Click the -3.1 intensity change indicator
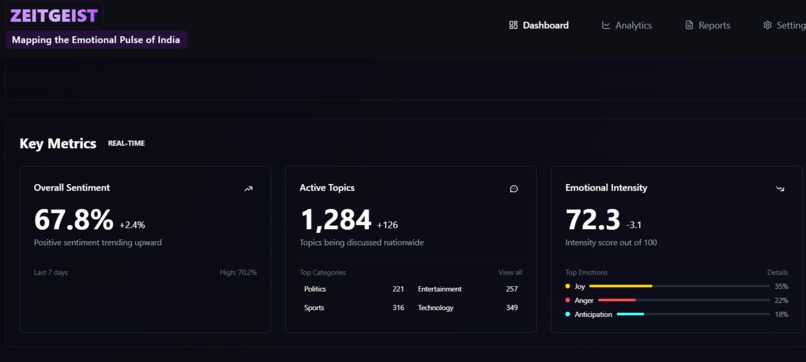The height and width of the screenshot is (362, 806). click(634, 225)
